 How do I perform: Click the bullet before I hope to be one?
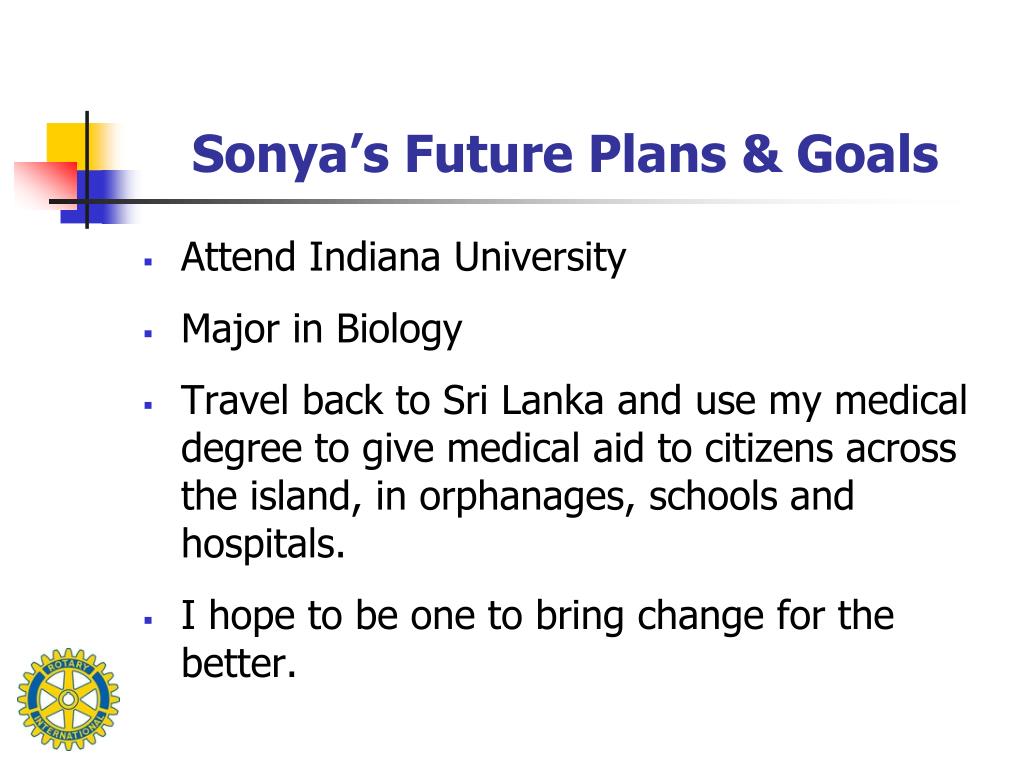point(148,620)
